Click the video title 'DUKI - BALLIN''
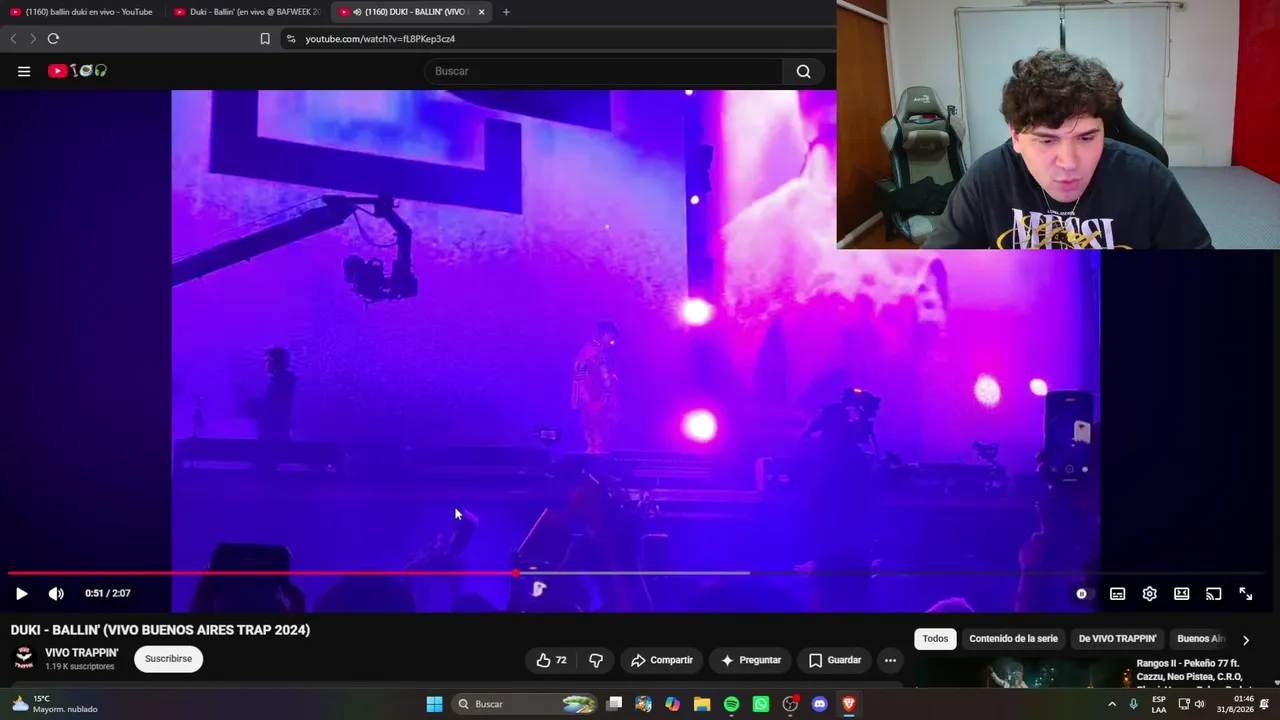This screenshot has width=1280, height=720. pyautogui.click(x=160, y=630)
